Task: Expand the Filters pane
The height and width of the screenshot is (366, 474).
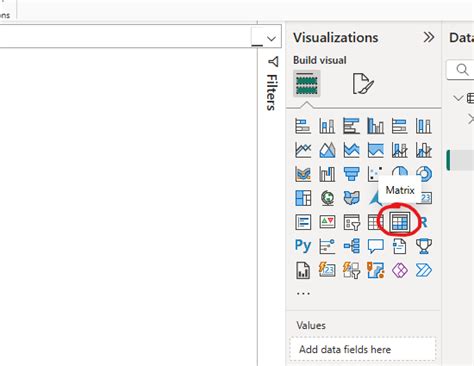Action: tap(272, 92)
